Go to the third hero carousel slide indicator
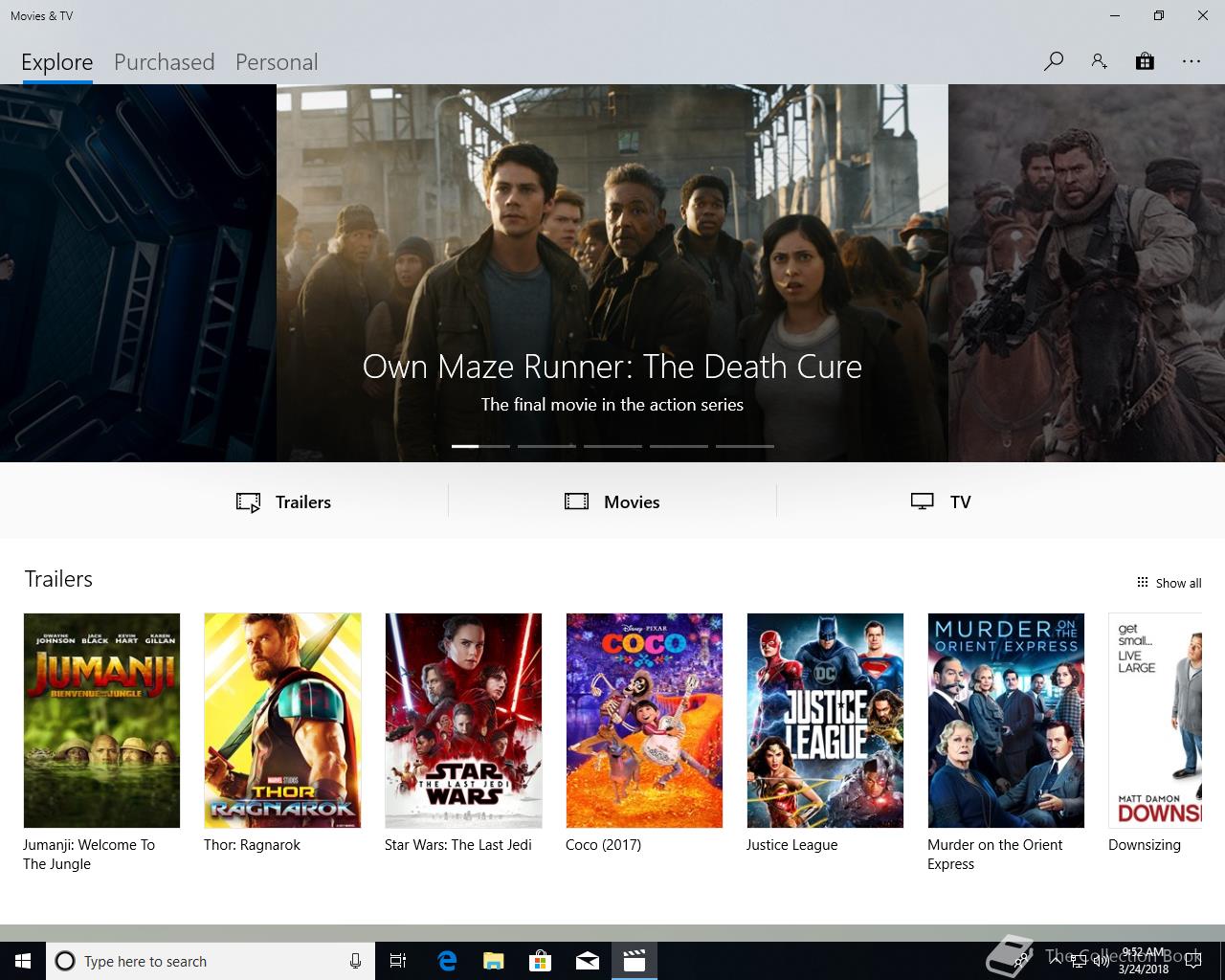 click(612, 446)
